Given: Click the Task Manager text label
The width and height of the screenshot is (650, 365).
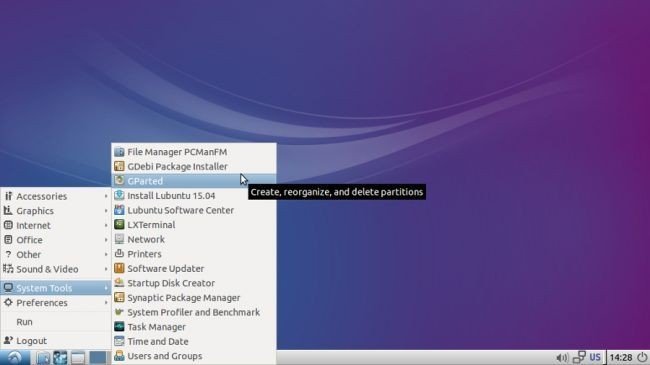Looking at the screenshot, I should click(x=157, y=327).
